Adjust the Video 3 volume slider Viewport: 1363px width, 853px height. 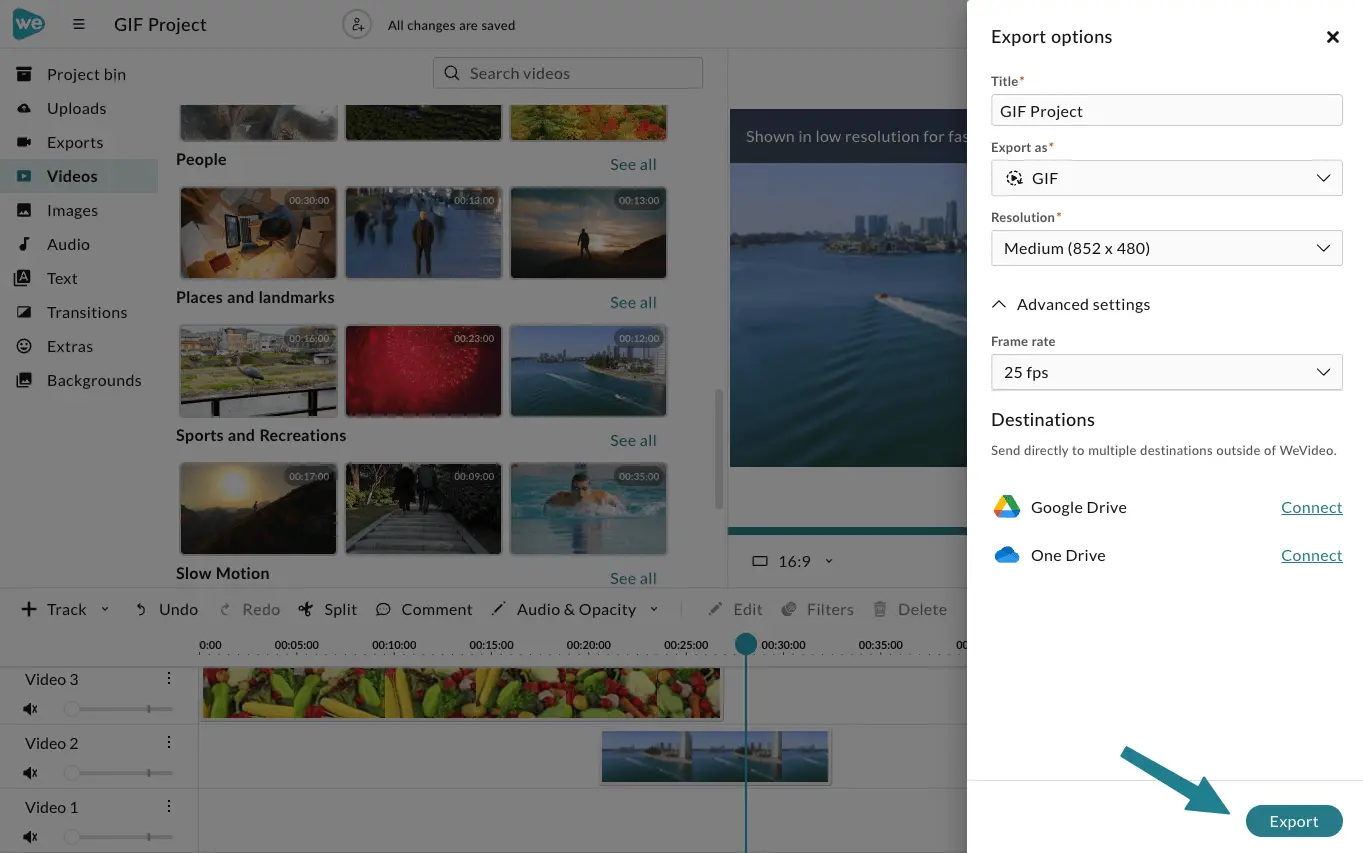[118, 709]
